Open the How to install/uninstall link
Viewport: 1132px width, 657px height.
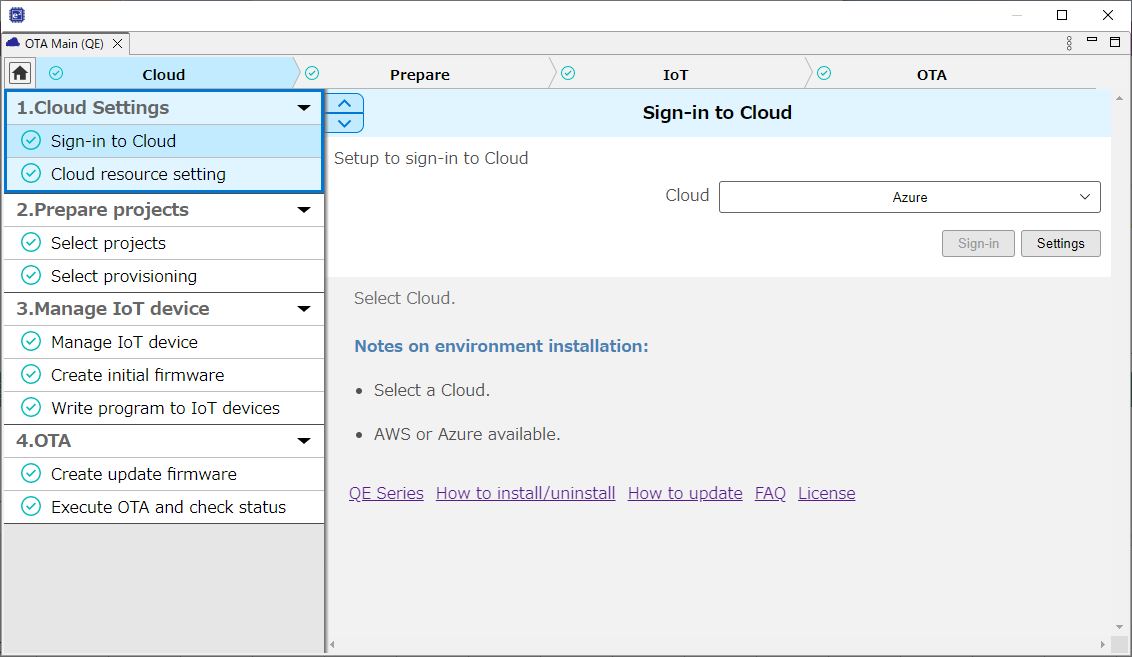pos(525,493)
